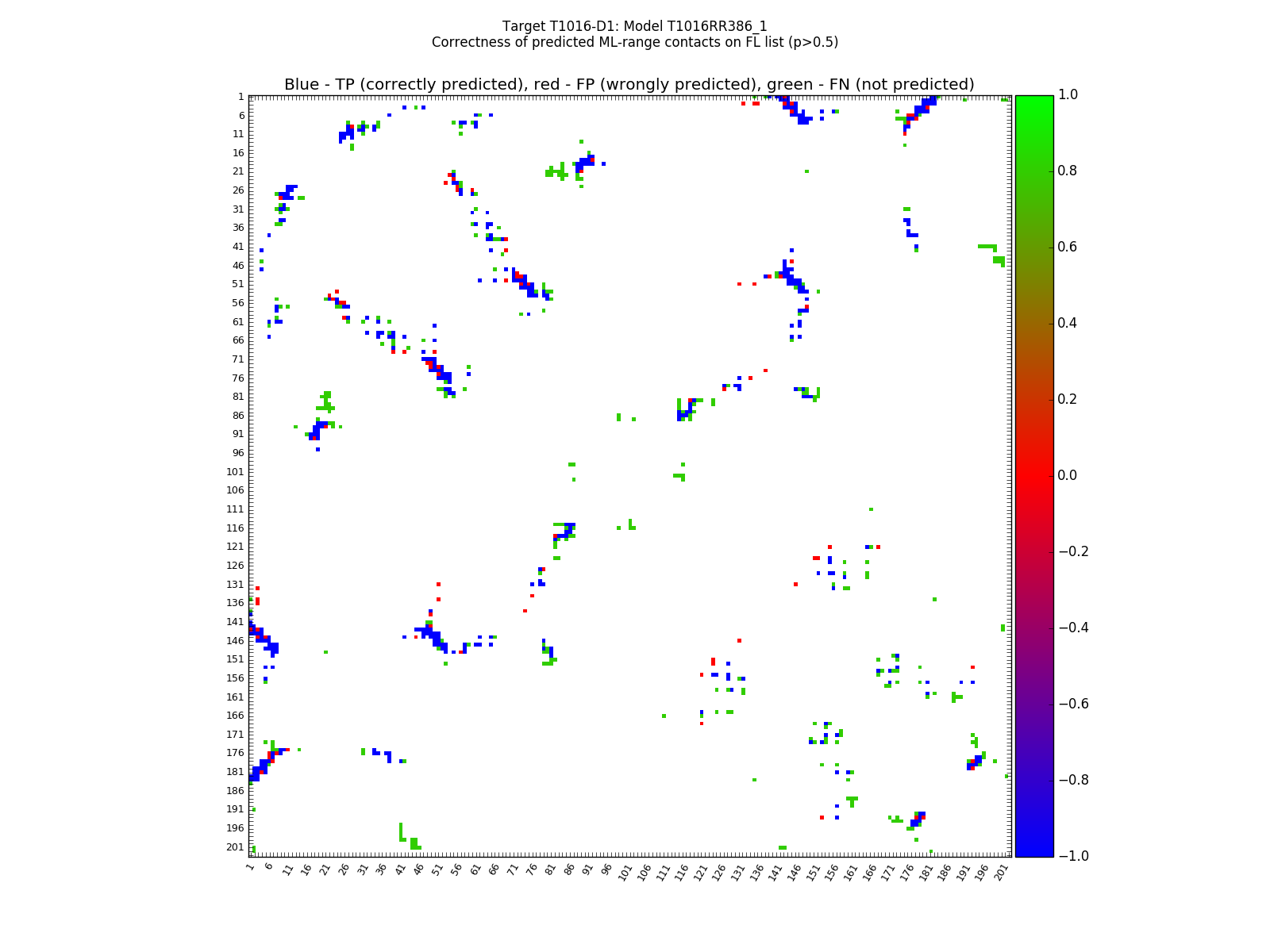Image resolution: width=1270 pixels, height=952 pixels.
Task: Click the red middle of the colorbar
Action: tap(1033, 475)
